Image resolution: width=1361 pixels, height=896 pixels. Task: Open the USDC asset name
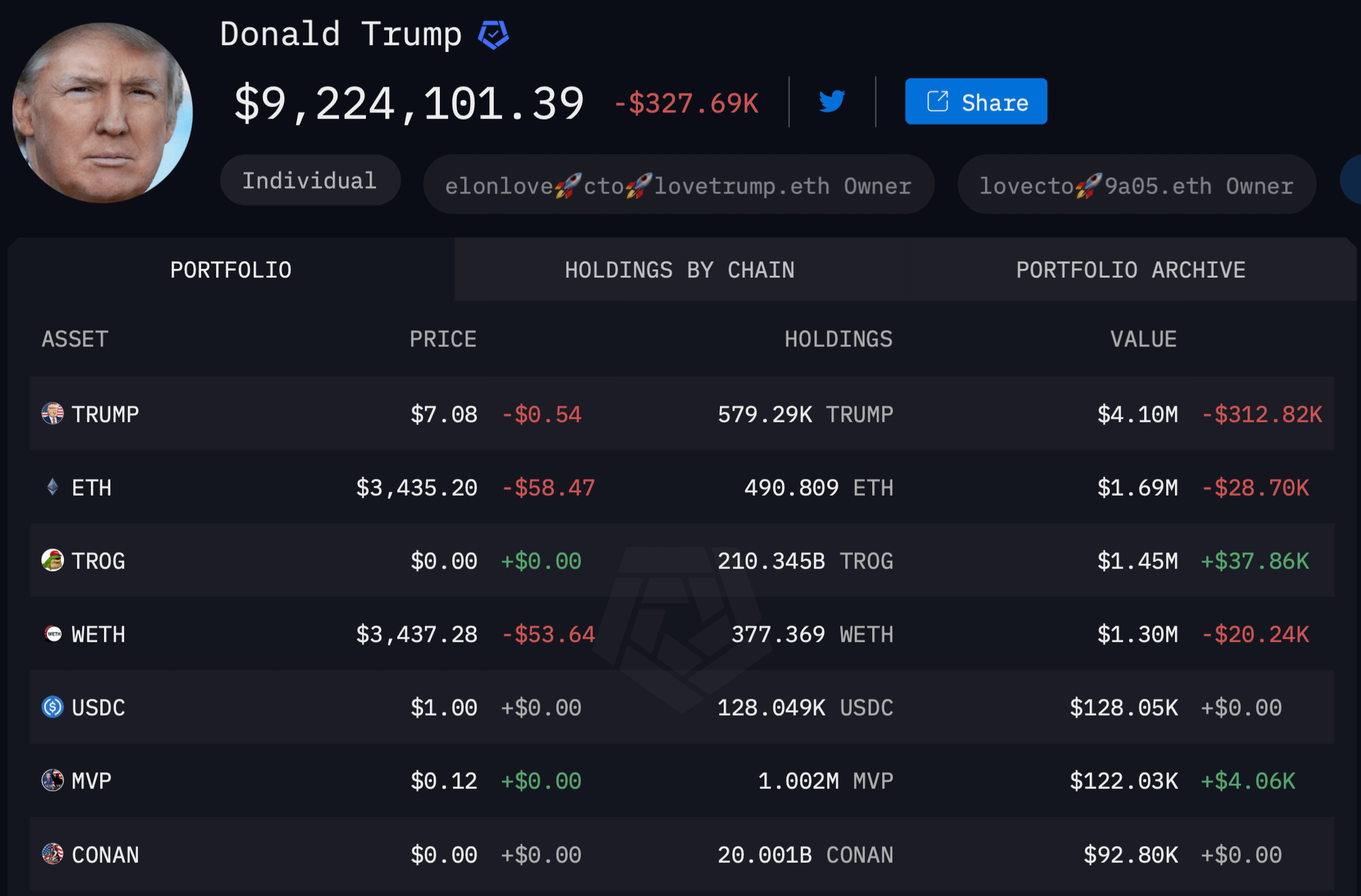(x=98, y=707)
